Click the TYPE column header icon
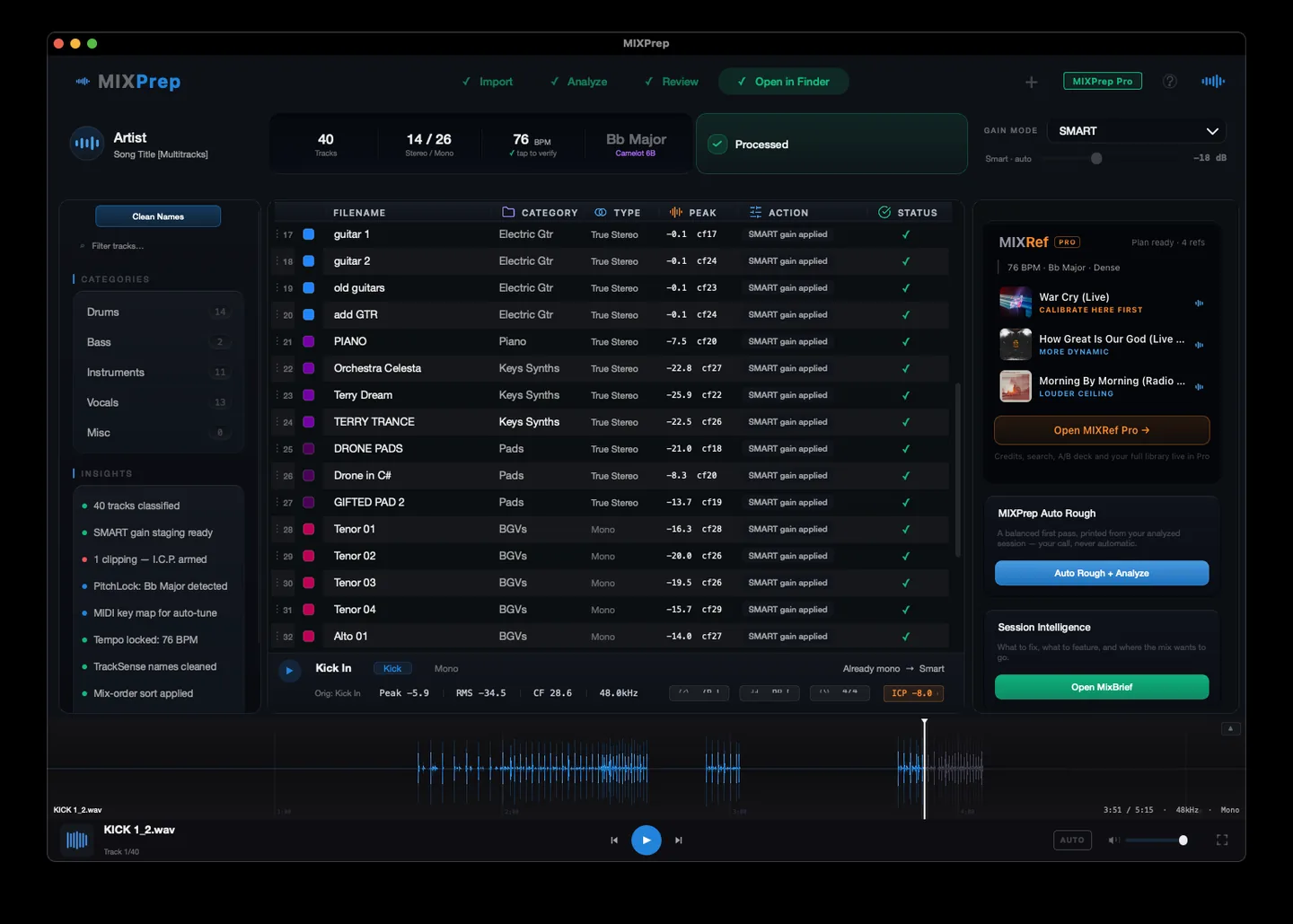The image size is (1293, 924). pyautogui.click(x=601, y=213)
